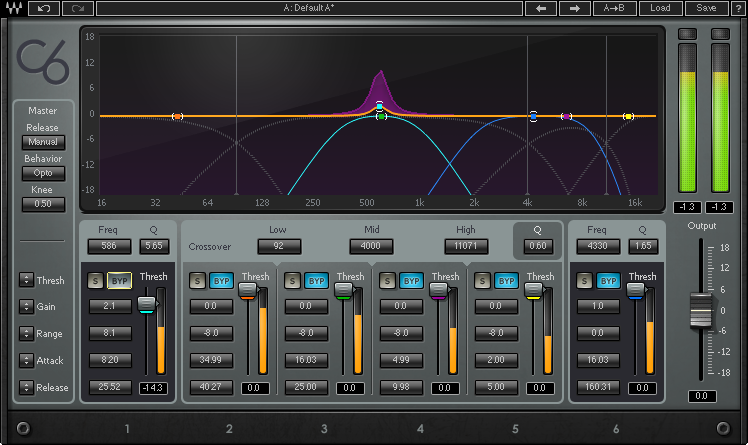Image resolution: width=748 pixels, height=445 pixels.
Task: Click the High crossover field 11071
Action: pos(466,246)
